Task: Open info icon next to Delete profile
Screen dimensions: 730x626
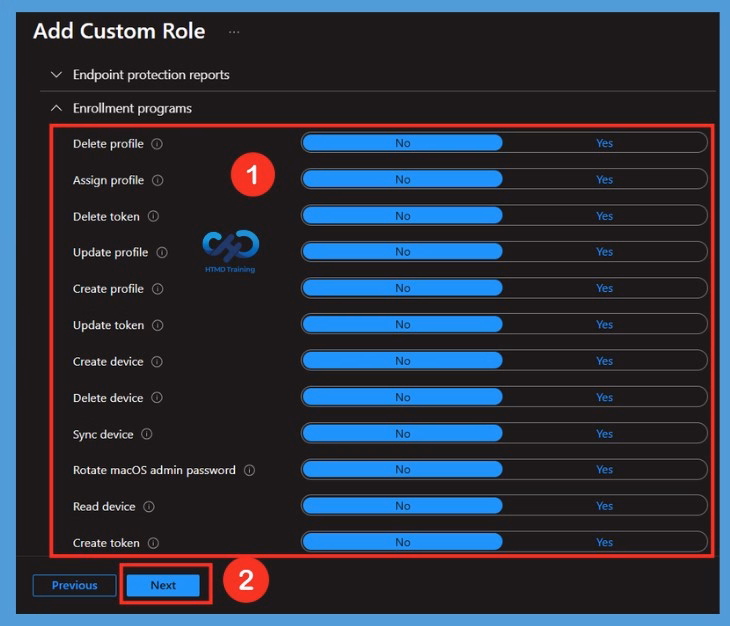Action: coord(157,144)
